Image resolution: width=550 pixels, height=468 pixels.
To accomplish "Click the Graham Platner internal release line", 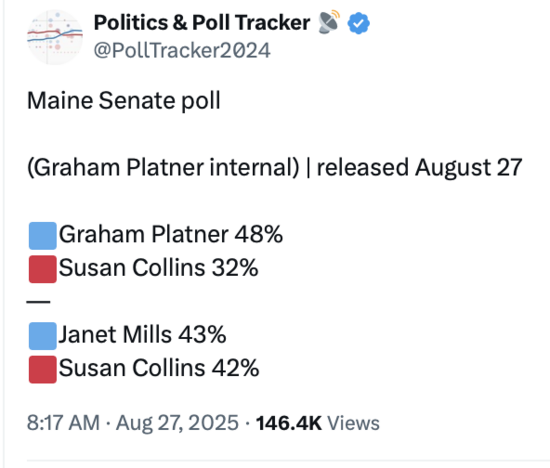I will (275, 167).
